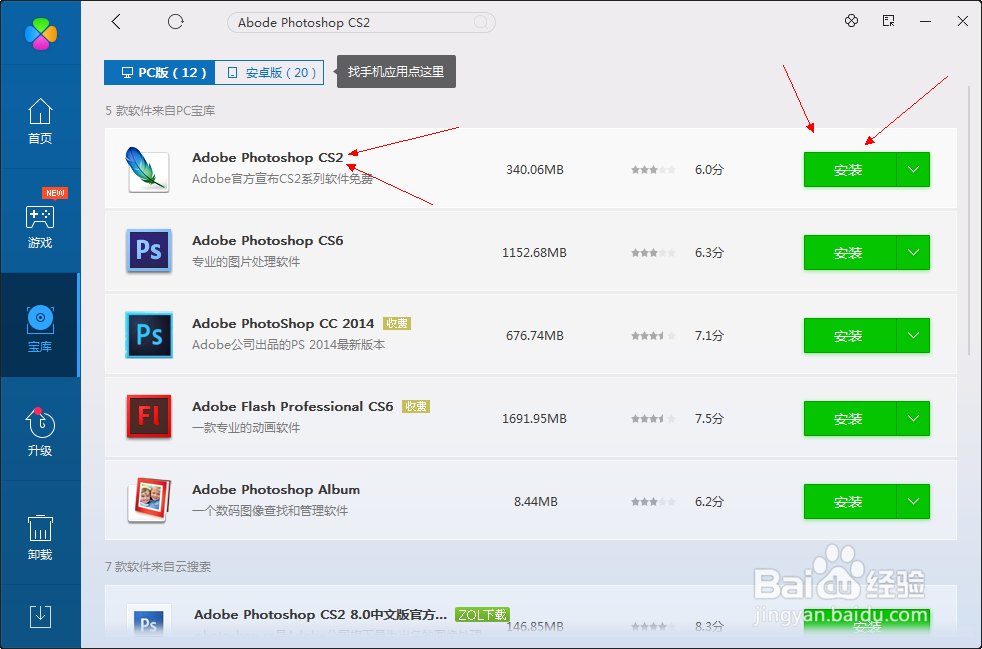Click 收费 badge on Flash Professional CS6
Screen dimensions: 982x649
416,407
